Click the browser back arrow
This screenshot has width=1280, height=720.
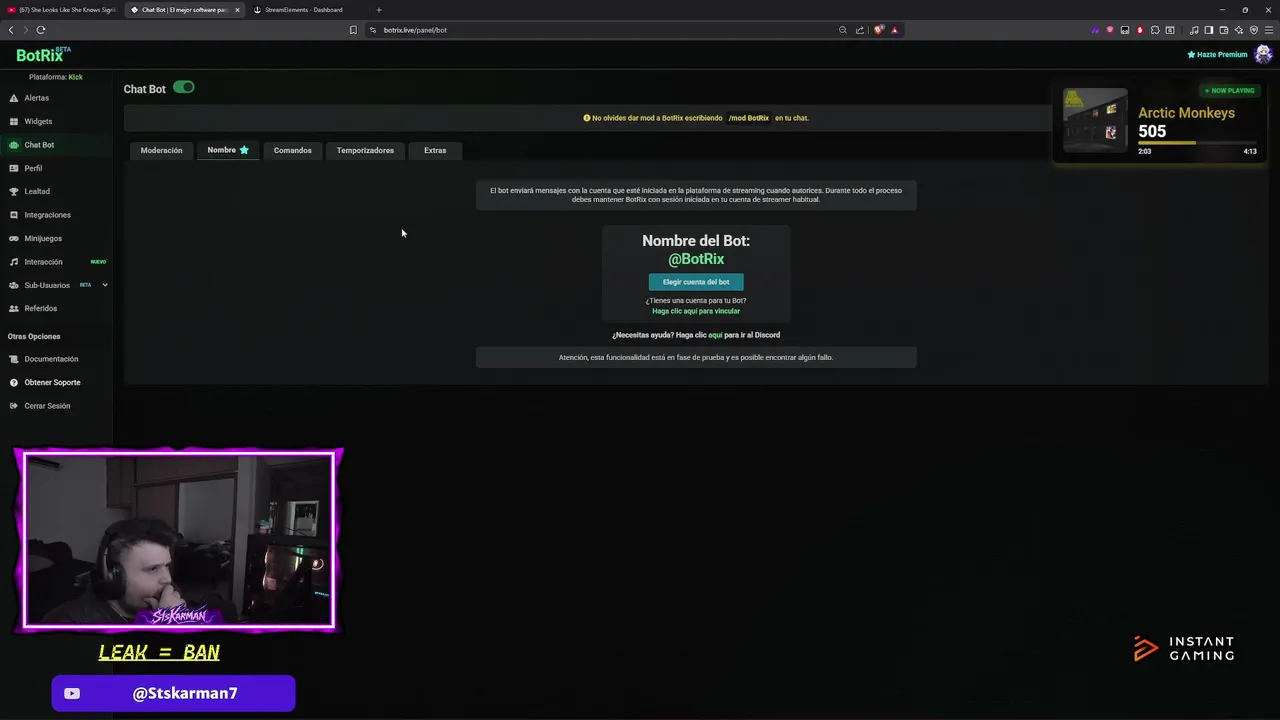[11, 30]
